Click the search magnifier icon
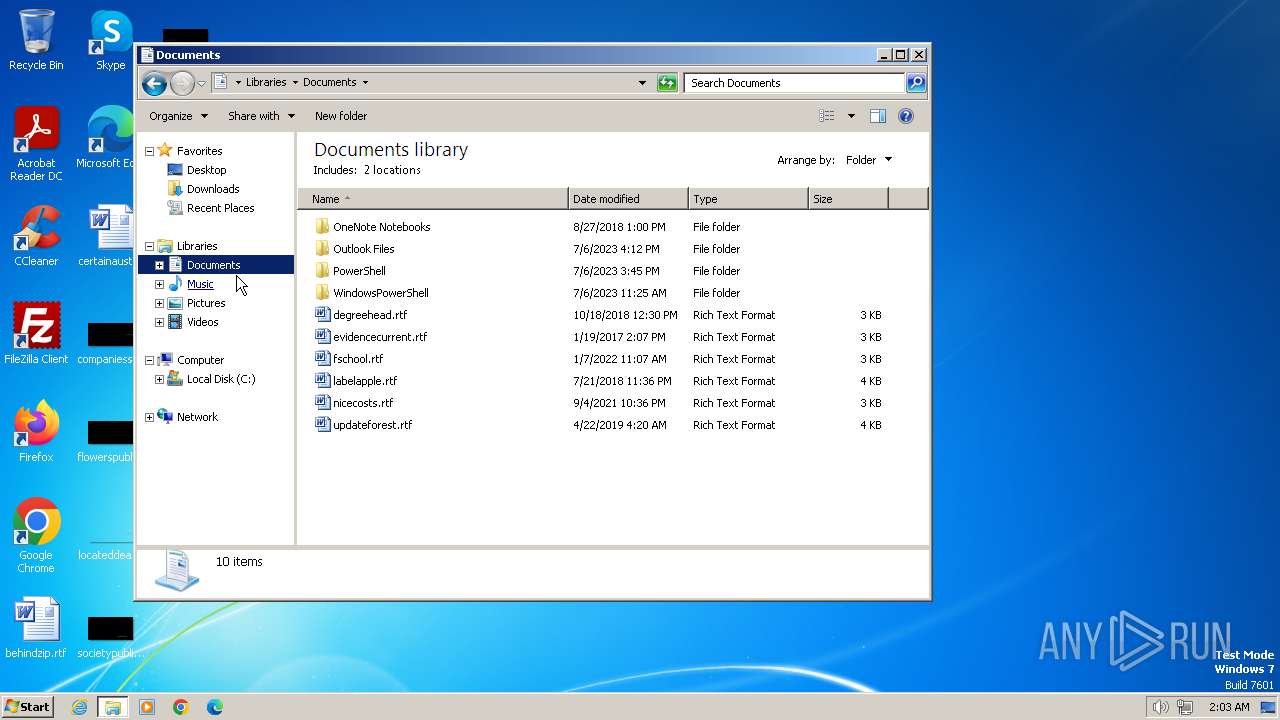This screenshot has width=1280, height=720. pos(915,83)
